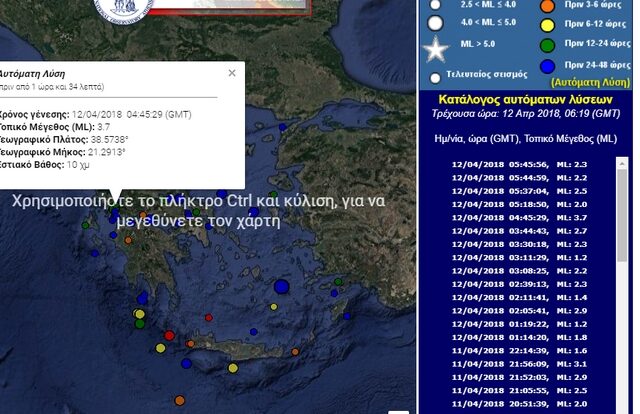This screenshot has width=640, height=414.
Task: Select catalog entry 02:11:41 ML: 1.4
Action: pos(519,298)
